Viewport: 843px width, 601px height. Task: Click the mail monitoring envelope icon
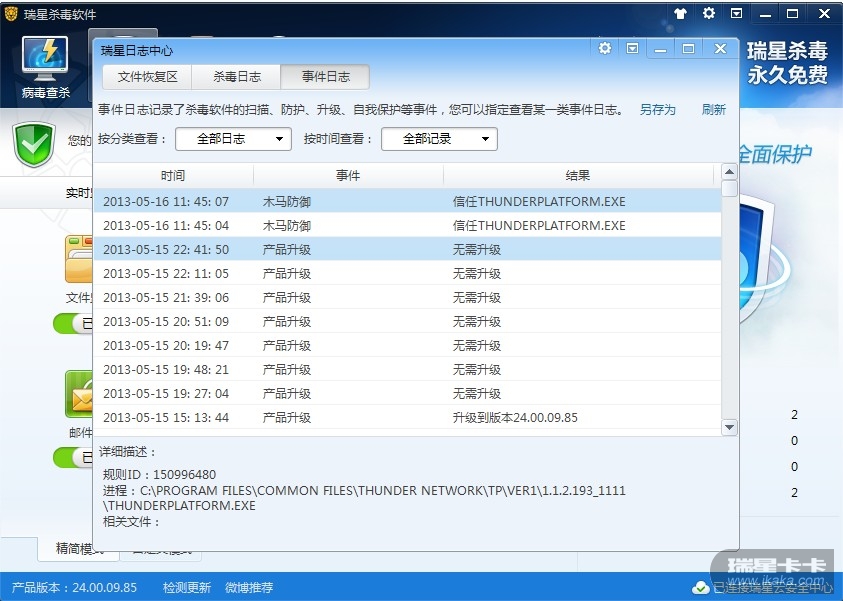(78, 394)
